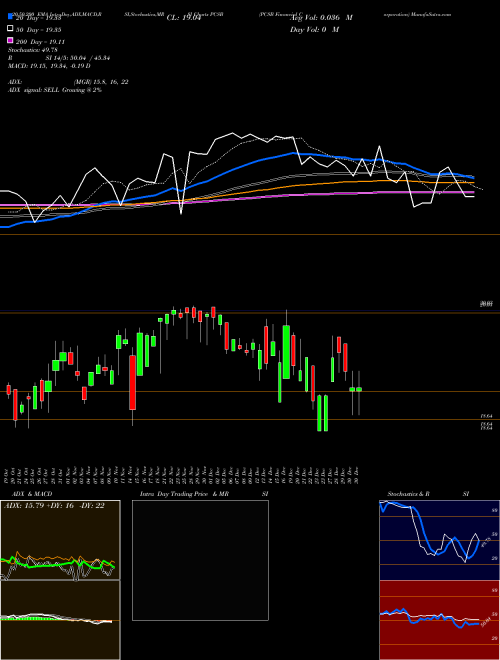The height and width of the screenshot is (660, 500).
Task: Click the '19 Oct' date axis label
Action: pos(8,475)
